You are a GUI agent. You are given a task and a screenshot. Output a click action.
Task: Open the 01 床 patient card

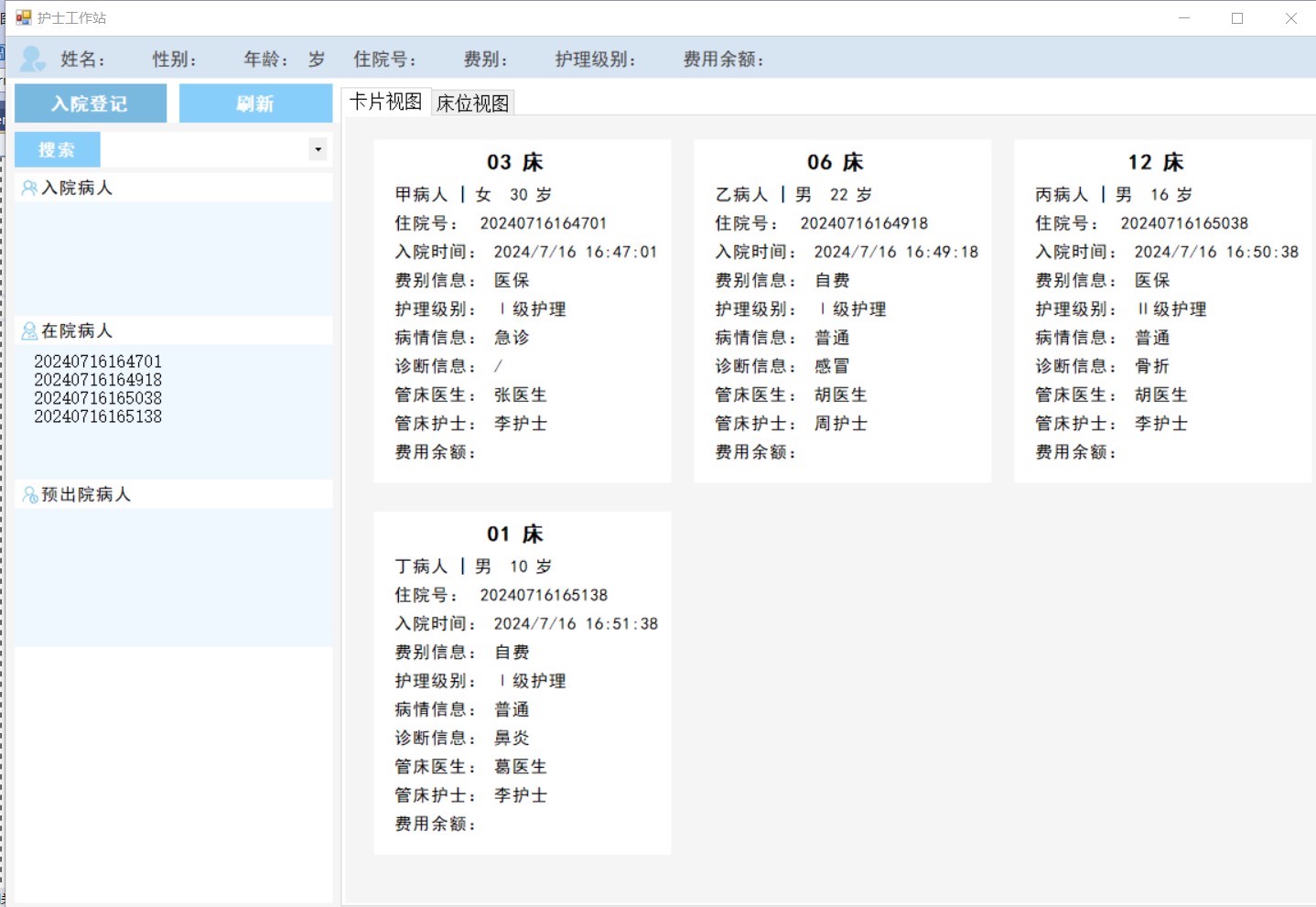click(522, 683)
